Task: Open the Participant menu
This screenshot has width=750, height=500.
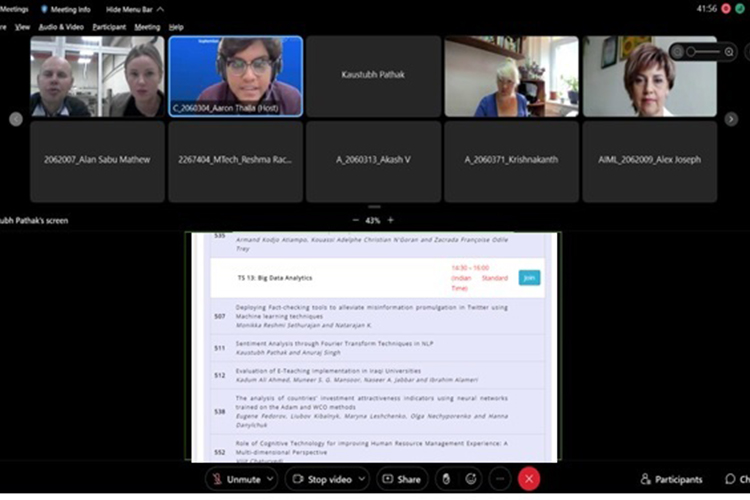Action: 109,27
